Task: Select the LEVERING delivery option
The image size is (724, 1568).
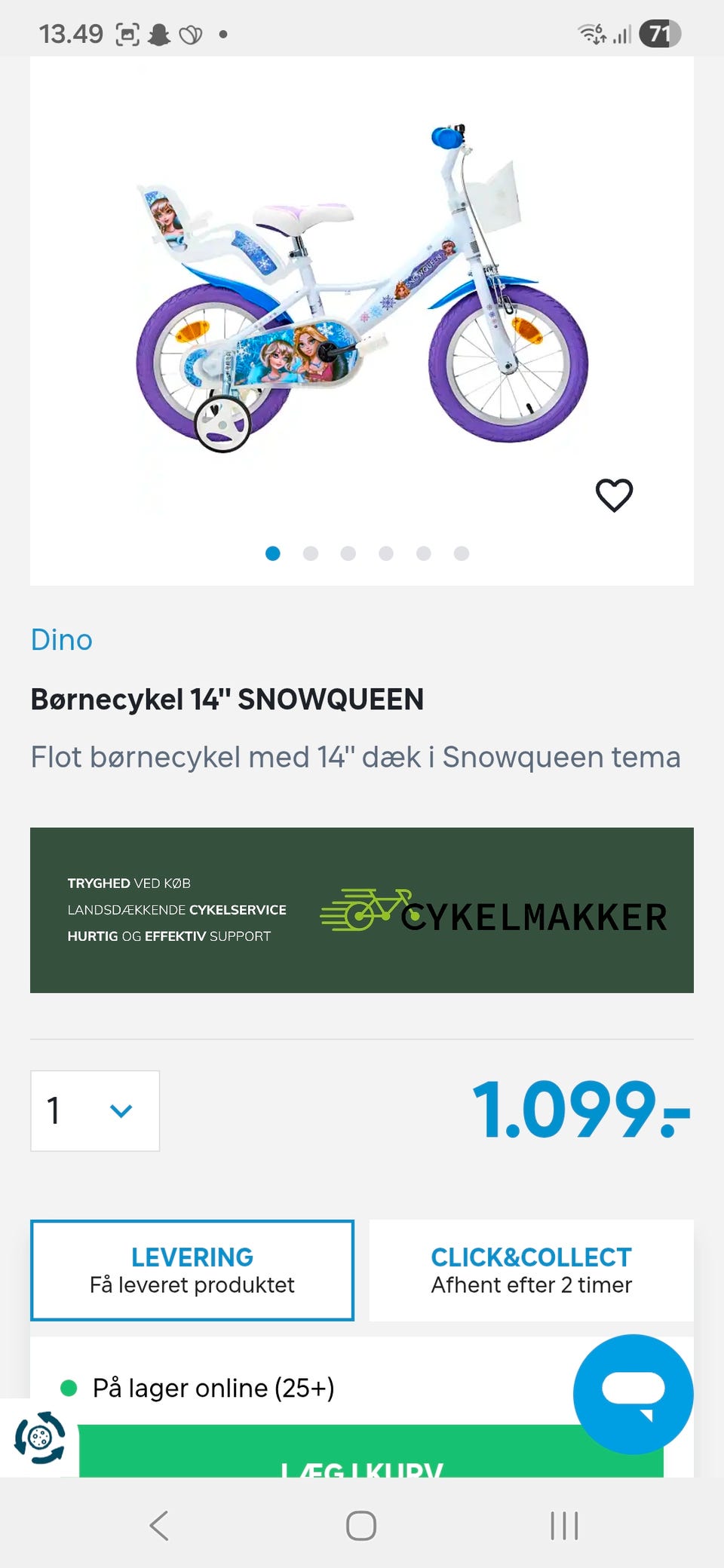Action: [192, 1270]
